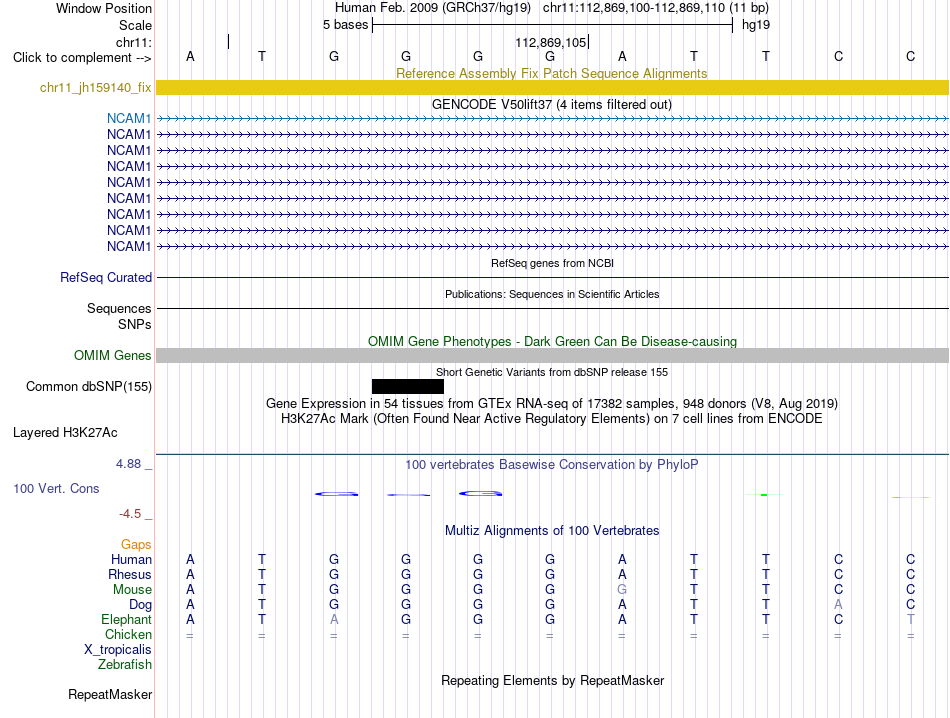Screen dimensions: 950x718
Task: Click the hg19 label beside scale bar
Action: tap(756, 25)
